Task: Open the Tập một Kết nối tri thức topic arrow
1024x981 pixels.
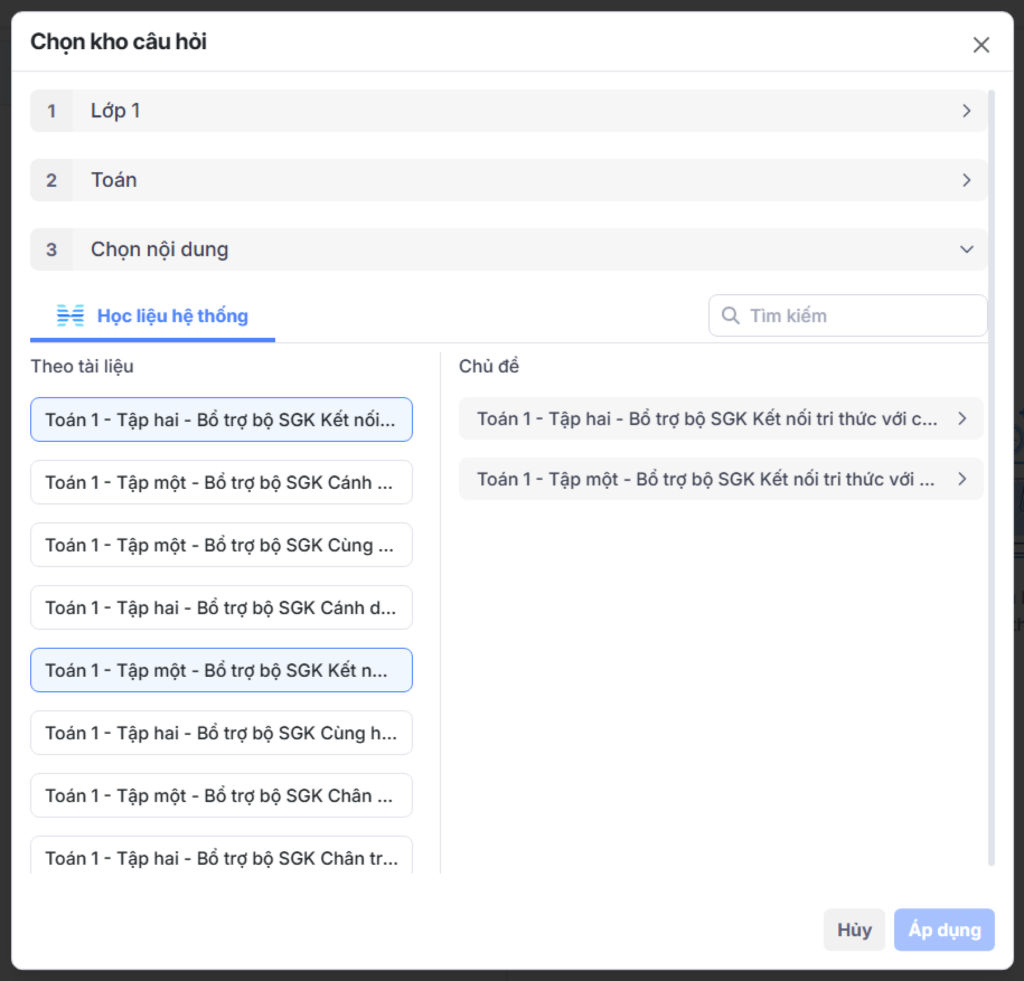Action: pos(962,479)
